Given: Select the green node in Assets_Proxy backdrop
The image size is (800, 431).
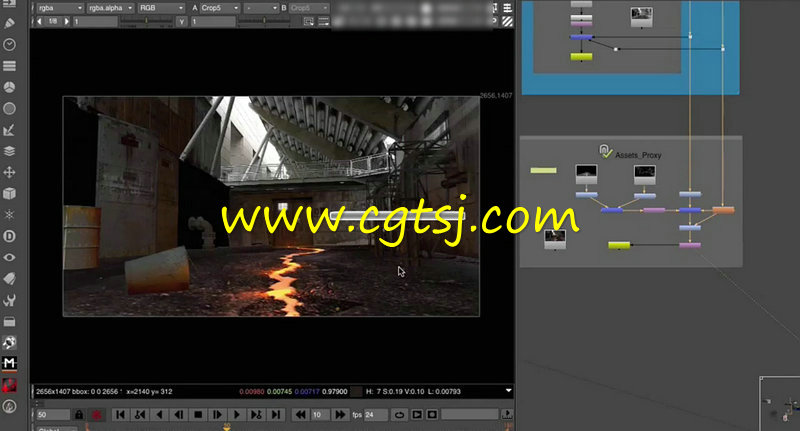Looking at the screenshot, I should coord(619,245).
